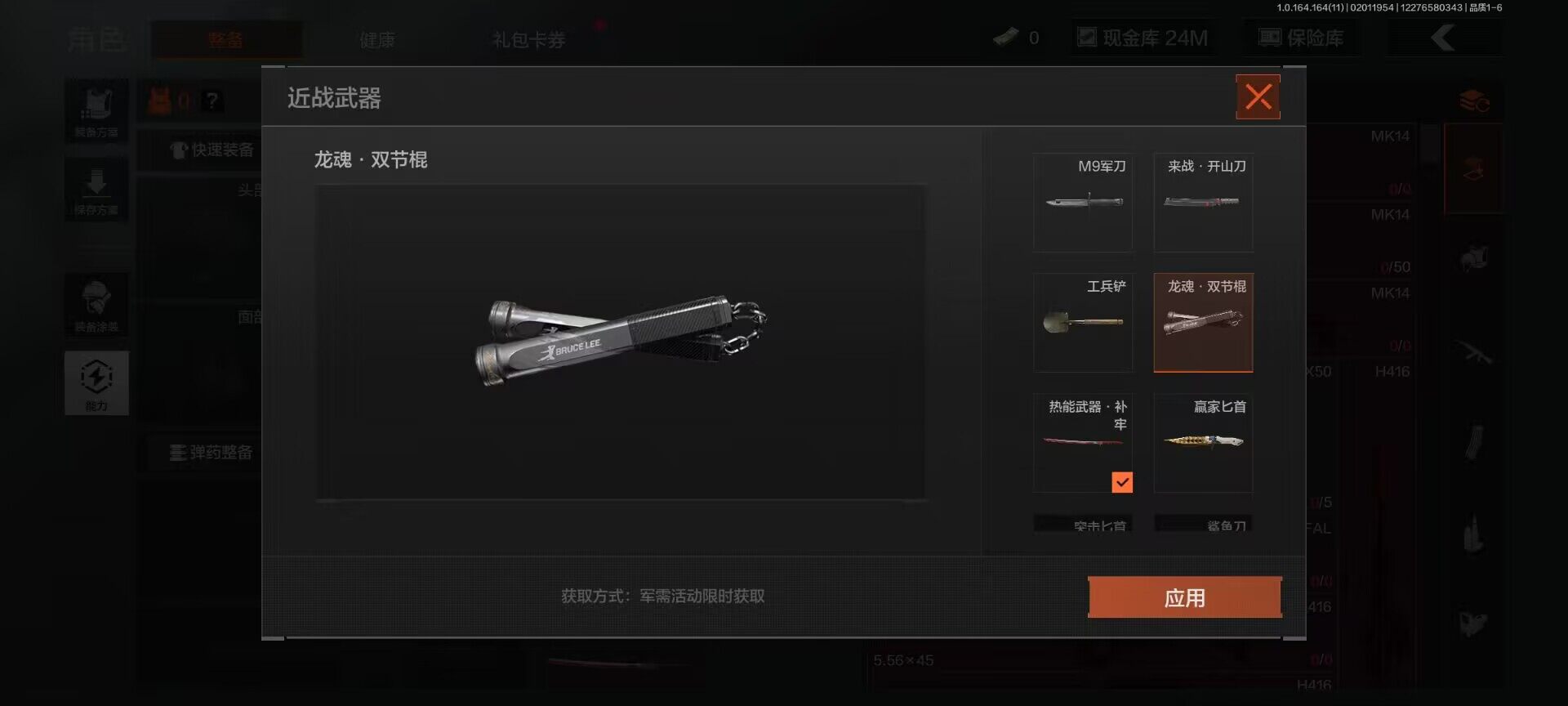
Task: Select the partially visible 鲨鱼刀 item
Action: (1203, 523)
